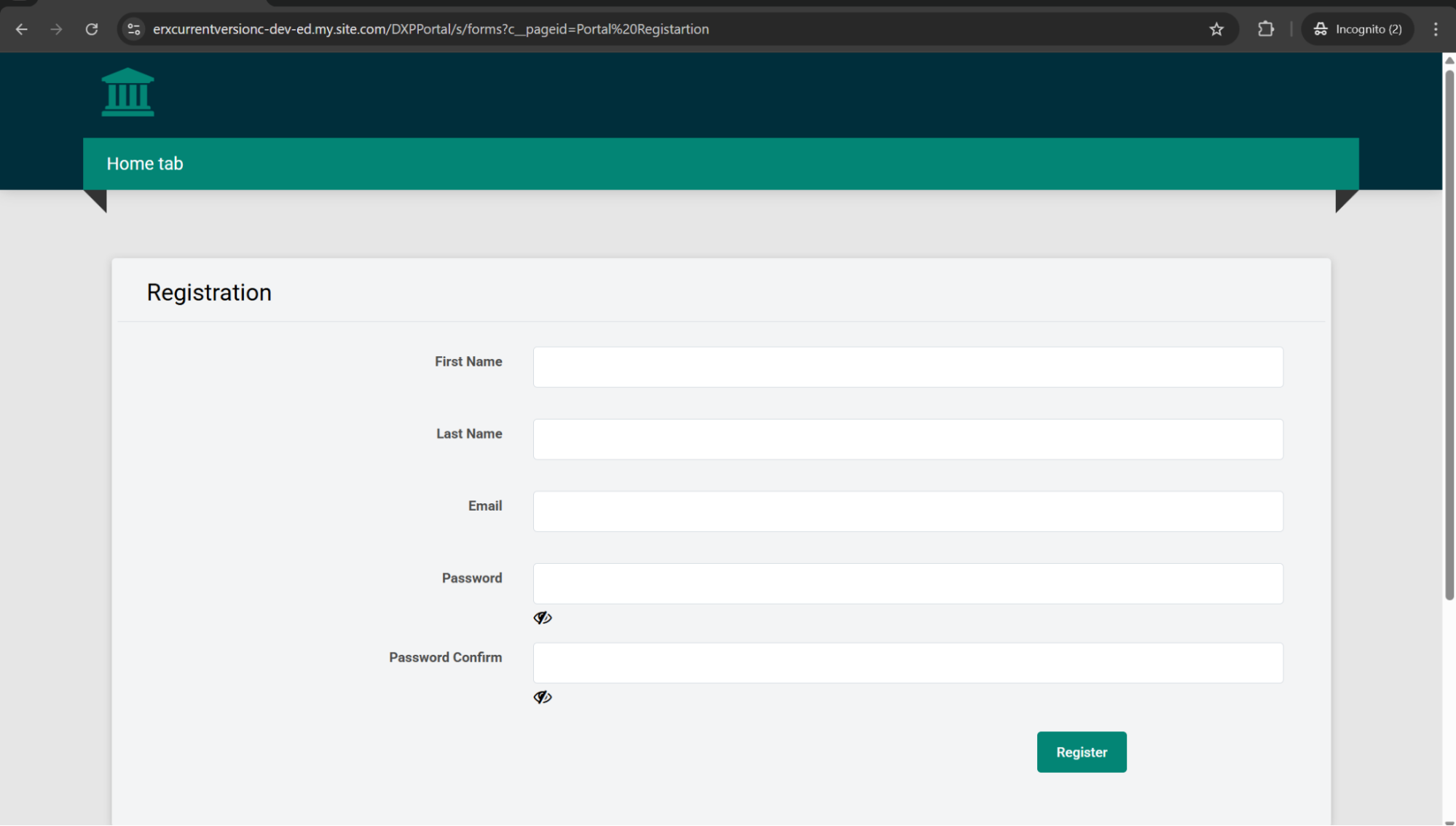Click into the Password input field
Screen dimensions: 1456x826
(908, 583)
